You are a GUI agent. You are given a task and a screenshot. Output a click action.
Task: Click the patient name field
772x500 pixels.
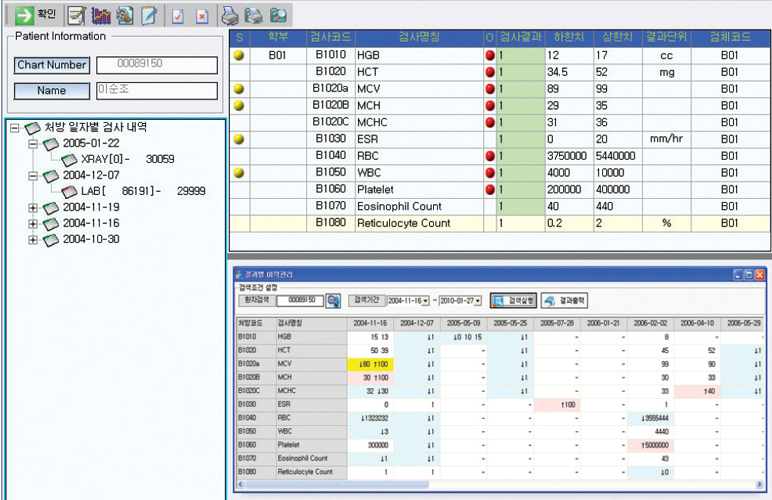coord(157,91)
